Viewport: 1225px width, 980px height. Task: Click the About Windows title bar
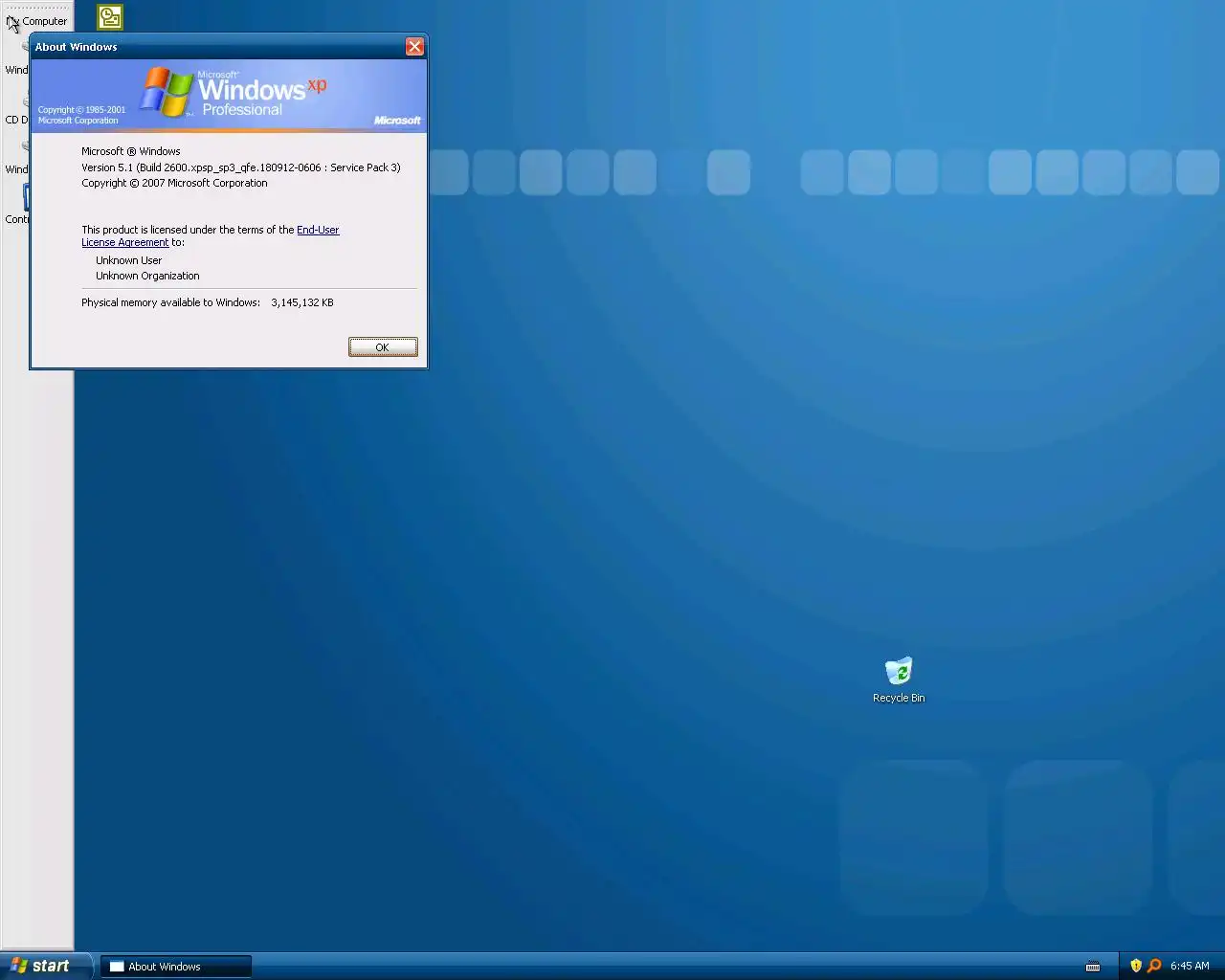[x=218, y=46]
